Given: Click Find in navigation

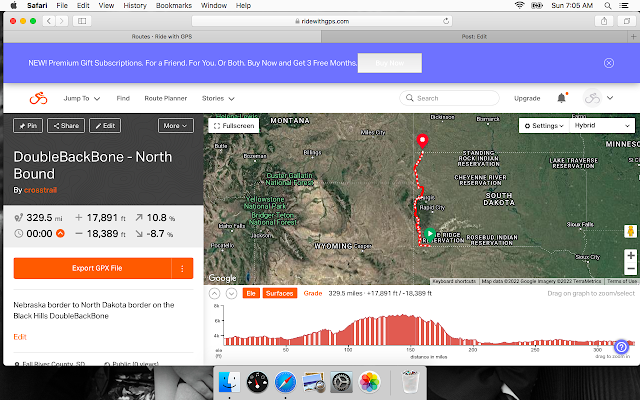Looking at the screenshot, I should coord(123,98).
